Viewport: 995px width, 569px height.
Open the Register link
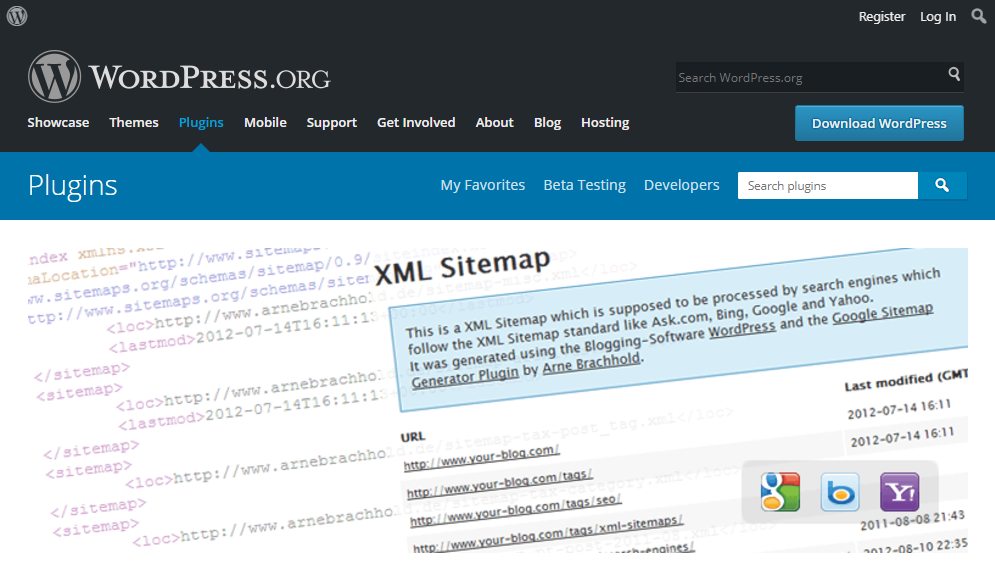pos(881,16)
